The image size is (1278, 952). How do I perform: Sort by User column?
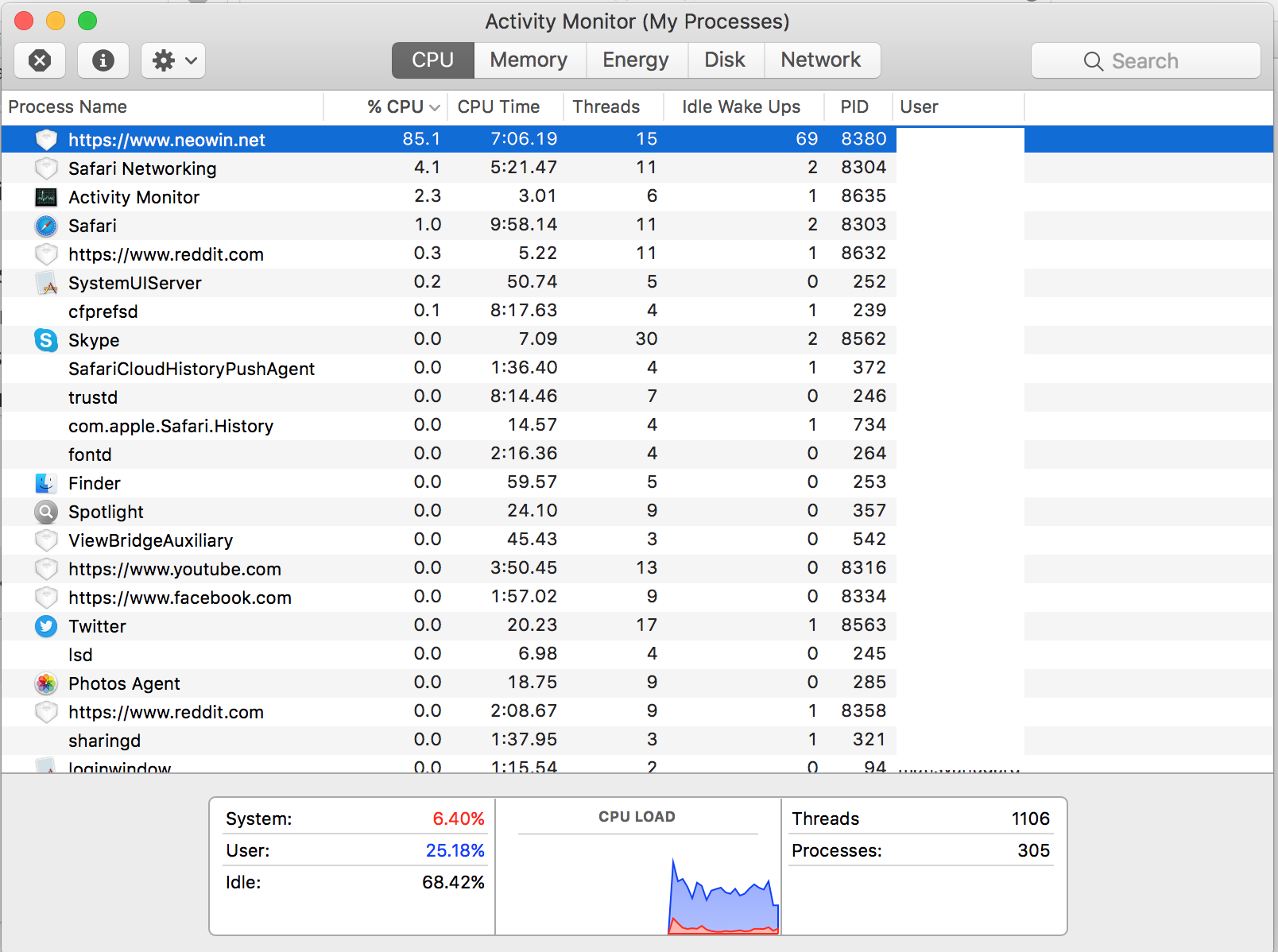tap(958, 107)
